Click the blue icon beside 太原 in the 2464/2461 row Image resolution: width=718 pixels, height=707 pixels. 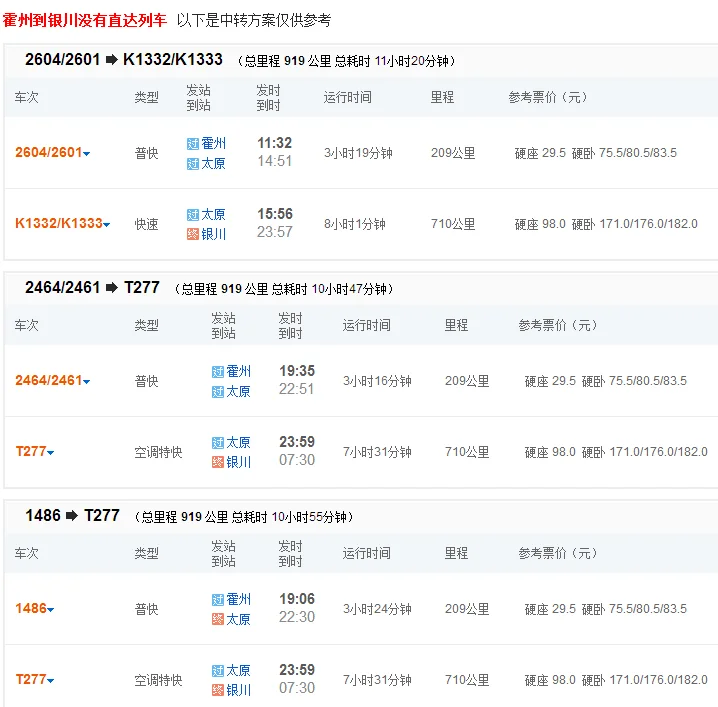click(x=218, y=392)
